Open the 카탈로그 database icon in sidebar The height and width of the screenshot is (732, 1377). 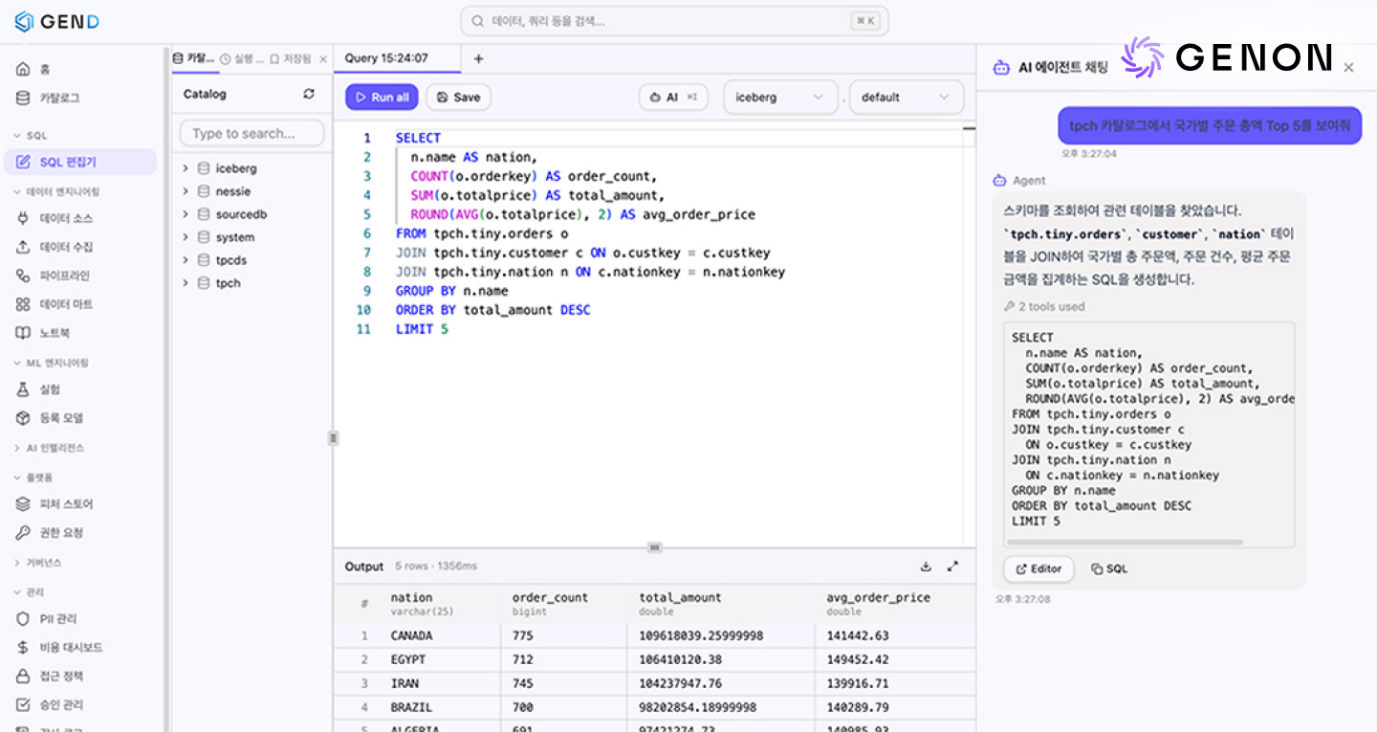22,98
